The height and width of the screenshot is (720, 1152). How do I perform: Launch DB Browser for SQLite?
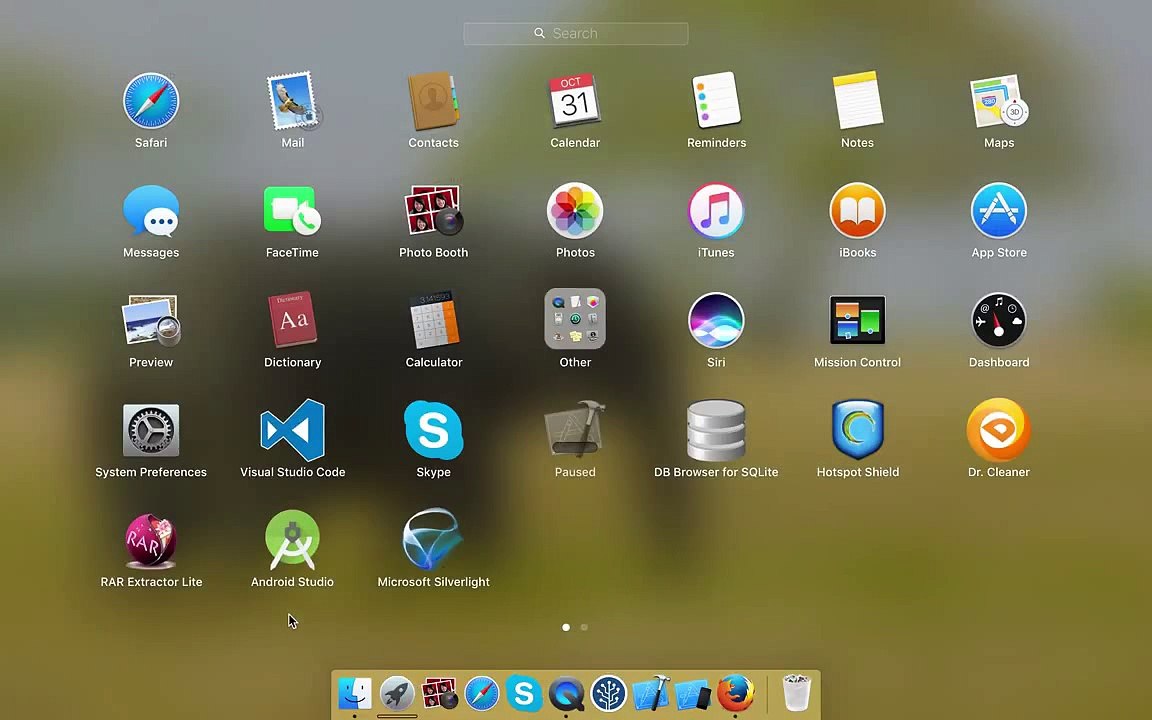(716, 431)
